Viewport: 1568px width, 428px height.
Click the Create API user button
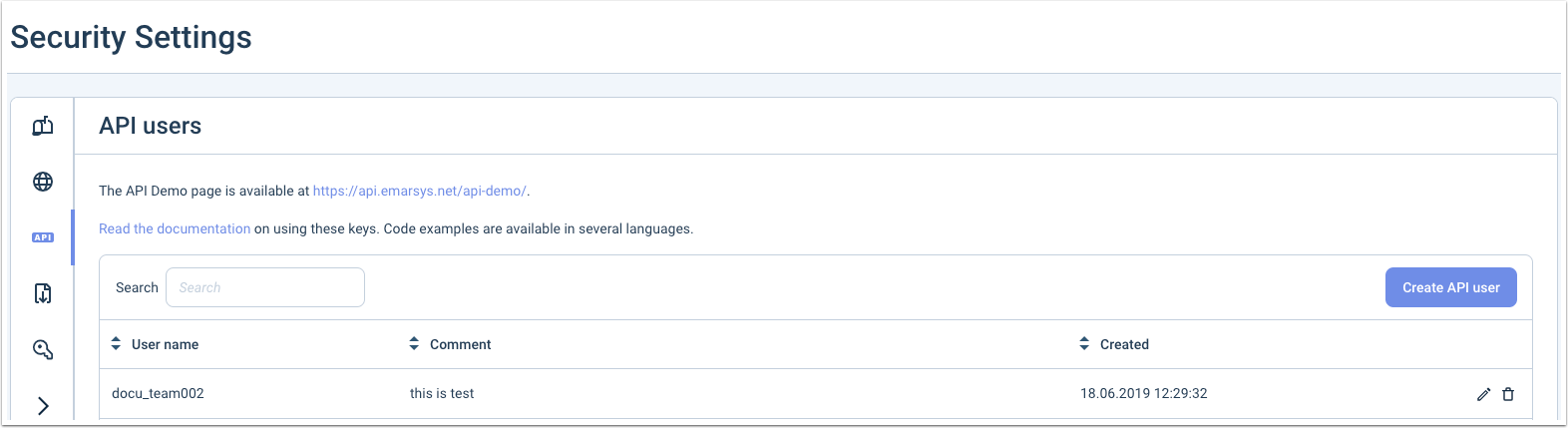point(1450,287)
